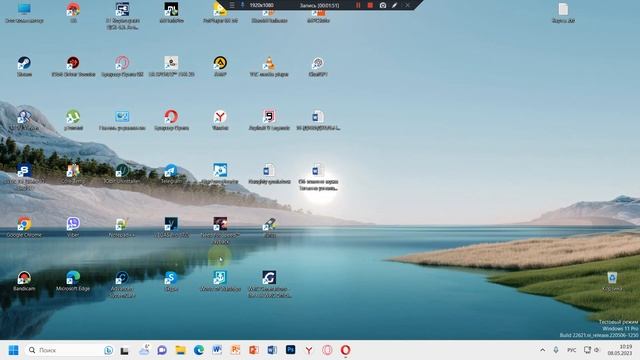This screenshot has width=640, height=360.
Task: Open the This PC computer icon
Action: click(24, 12)
